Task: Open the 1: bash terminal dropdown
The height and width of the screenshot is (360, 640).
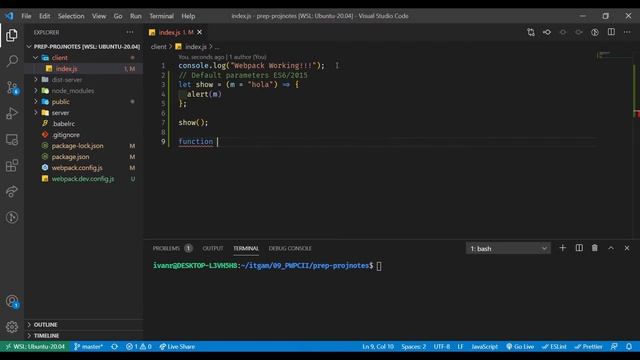Action: pos(508,248)
